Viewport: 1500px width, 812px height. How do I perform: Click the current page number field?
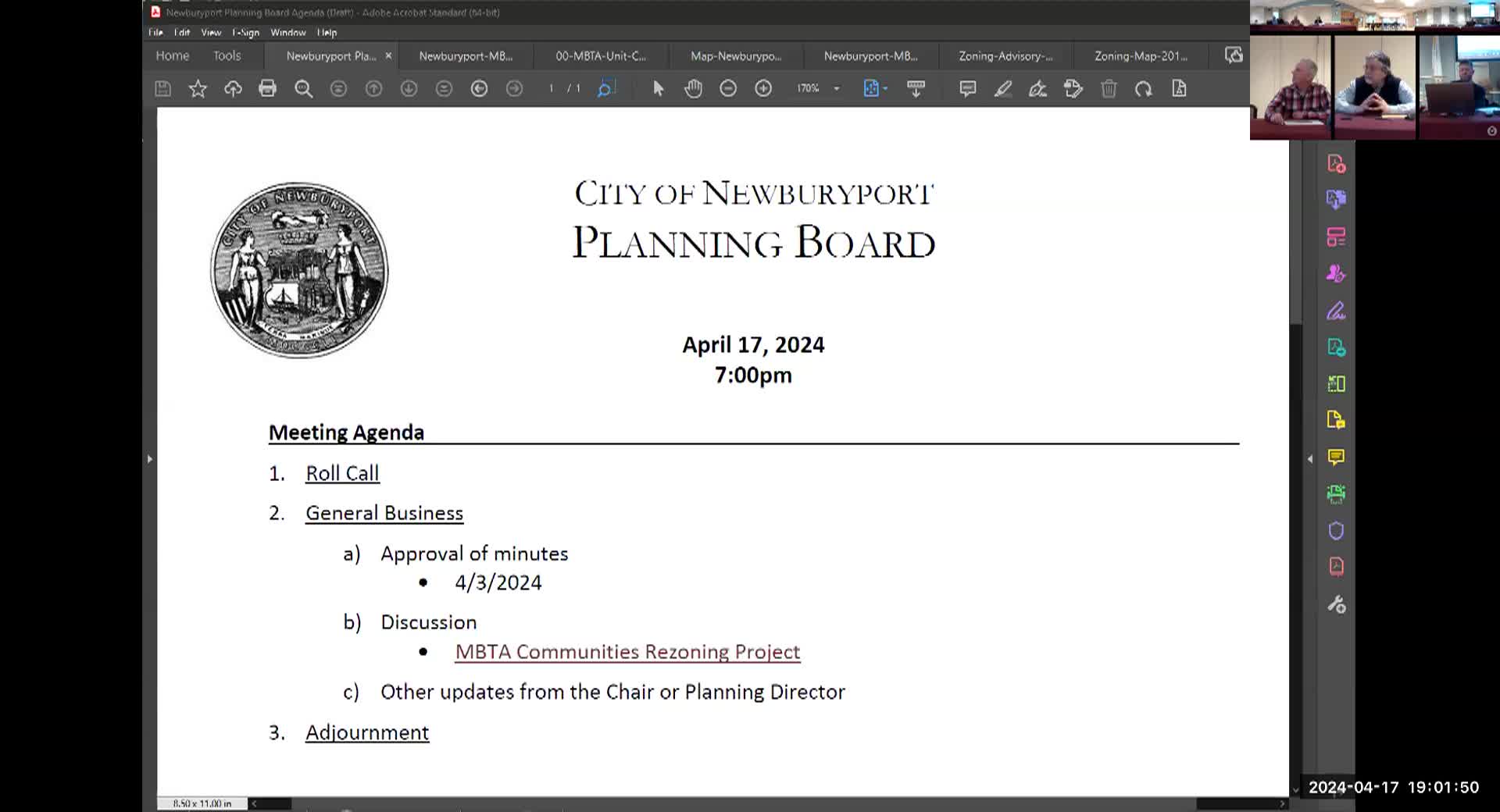(552, 89)
